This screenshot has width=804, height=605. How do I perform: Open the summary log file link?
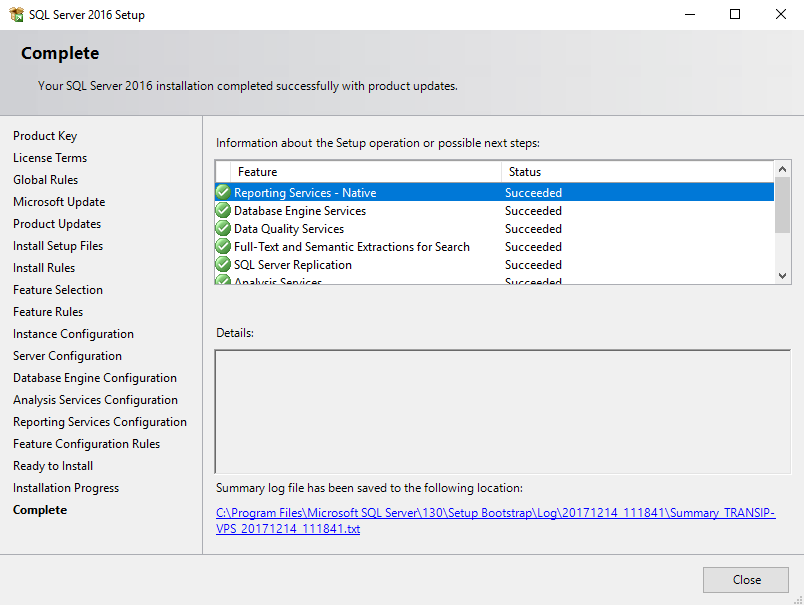(x=495, y=520)
